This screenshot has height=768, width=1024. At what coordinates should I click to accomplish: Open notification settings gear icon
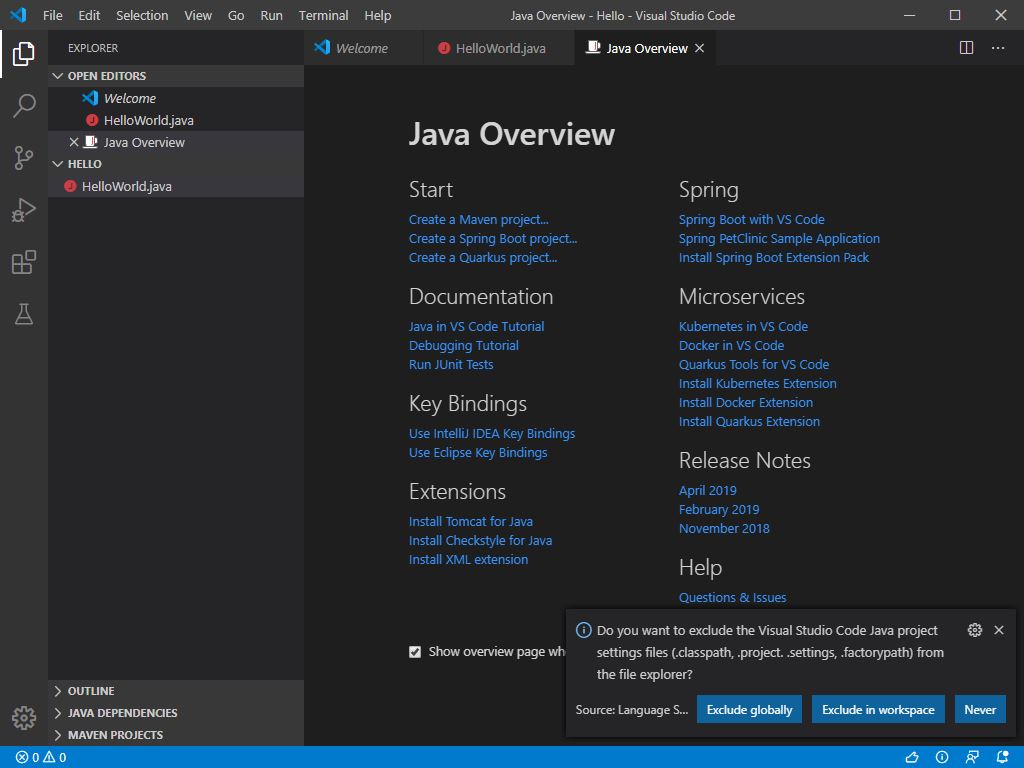974,630
